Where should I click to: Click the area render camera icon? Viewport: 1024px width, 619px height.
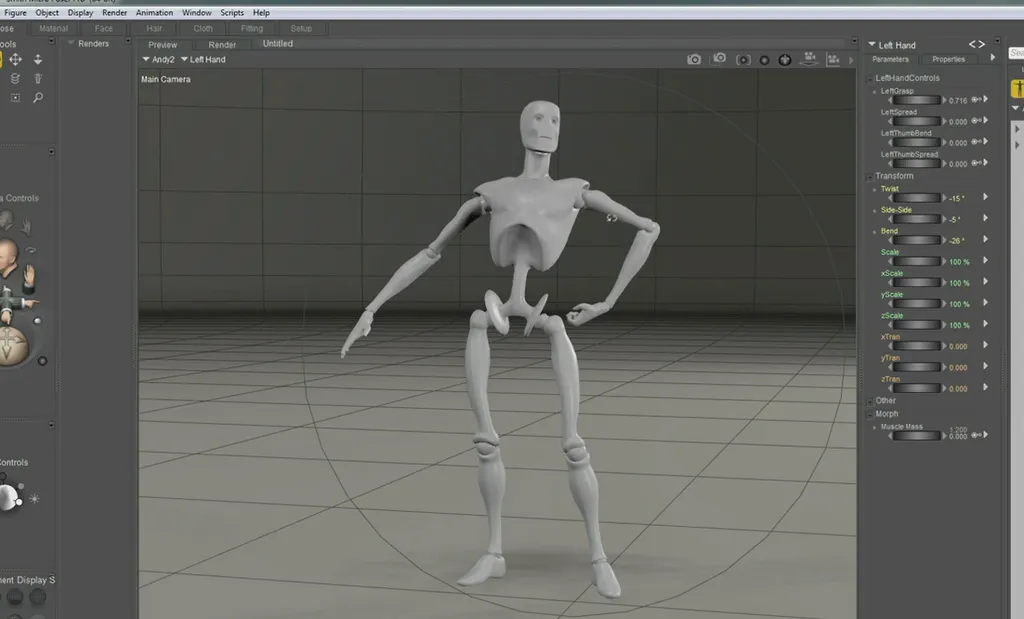point(719,59)
